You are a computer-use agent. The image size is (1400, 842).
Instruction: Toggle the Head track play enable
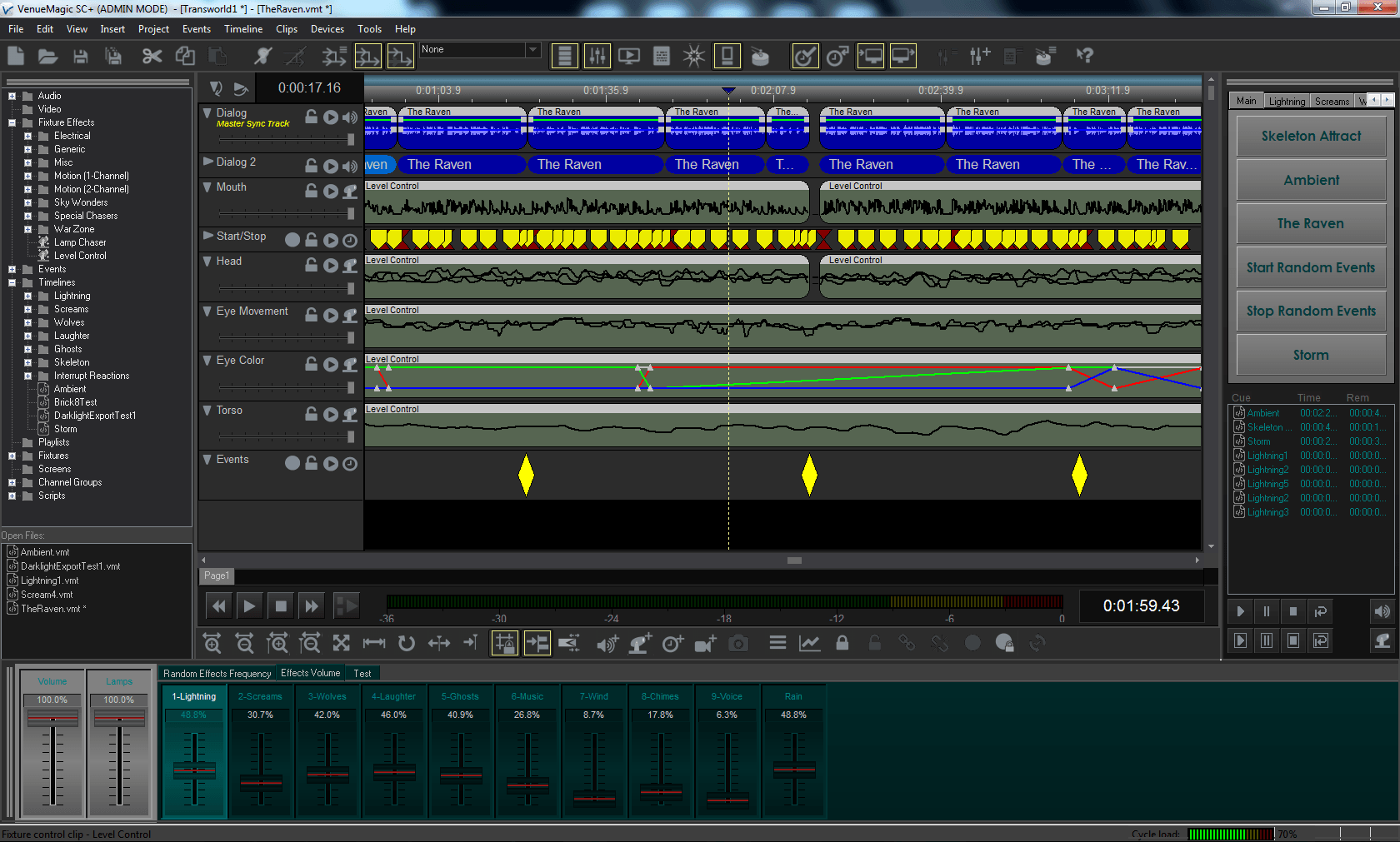coord(331,266)
